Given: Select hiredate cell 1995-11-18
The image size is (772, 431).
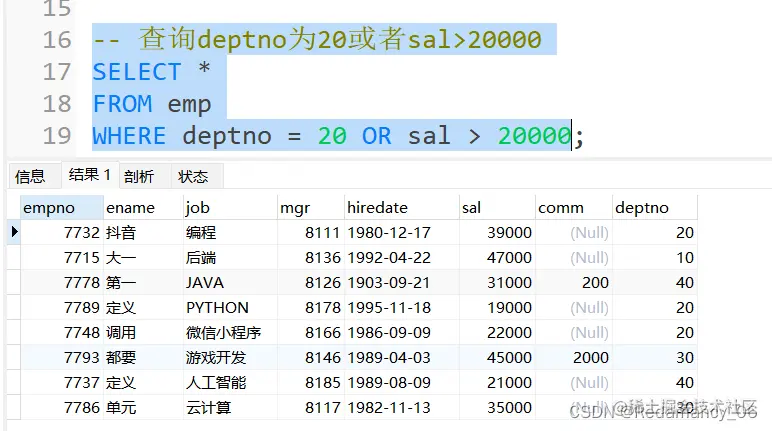Looking at the screenshot, I should 402,308.
